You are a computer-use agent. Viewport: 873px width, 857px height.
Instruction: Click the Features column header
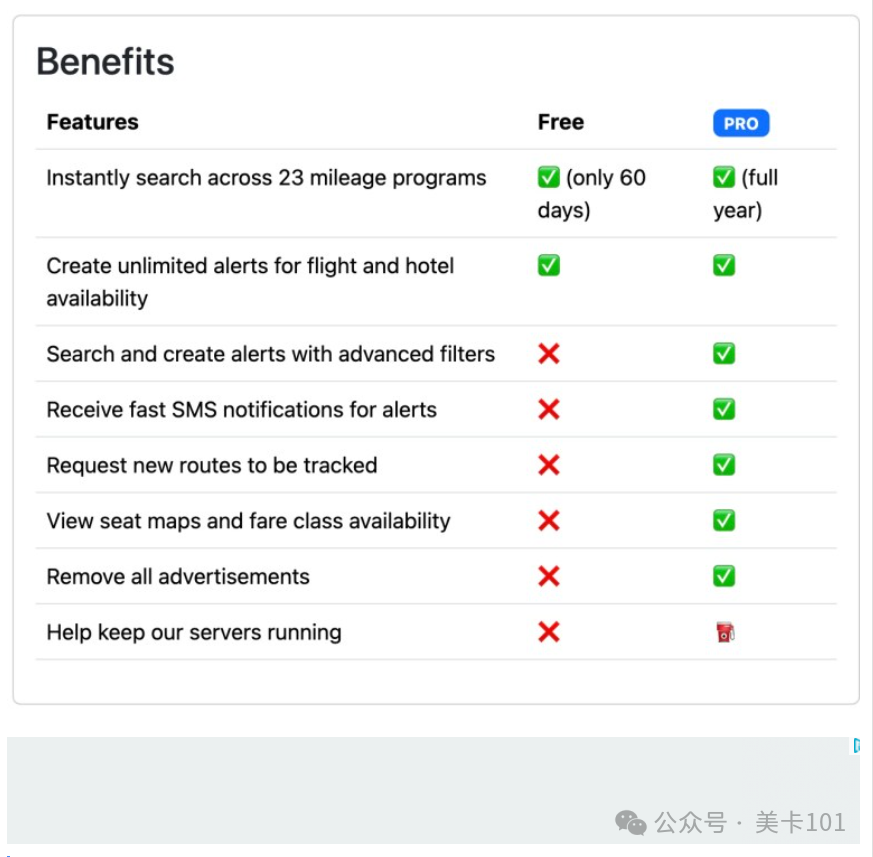tap(92, 122)
